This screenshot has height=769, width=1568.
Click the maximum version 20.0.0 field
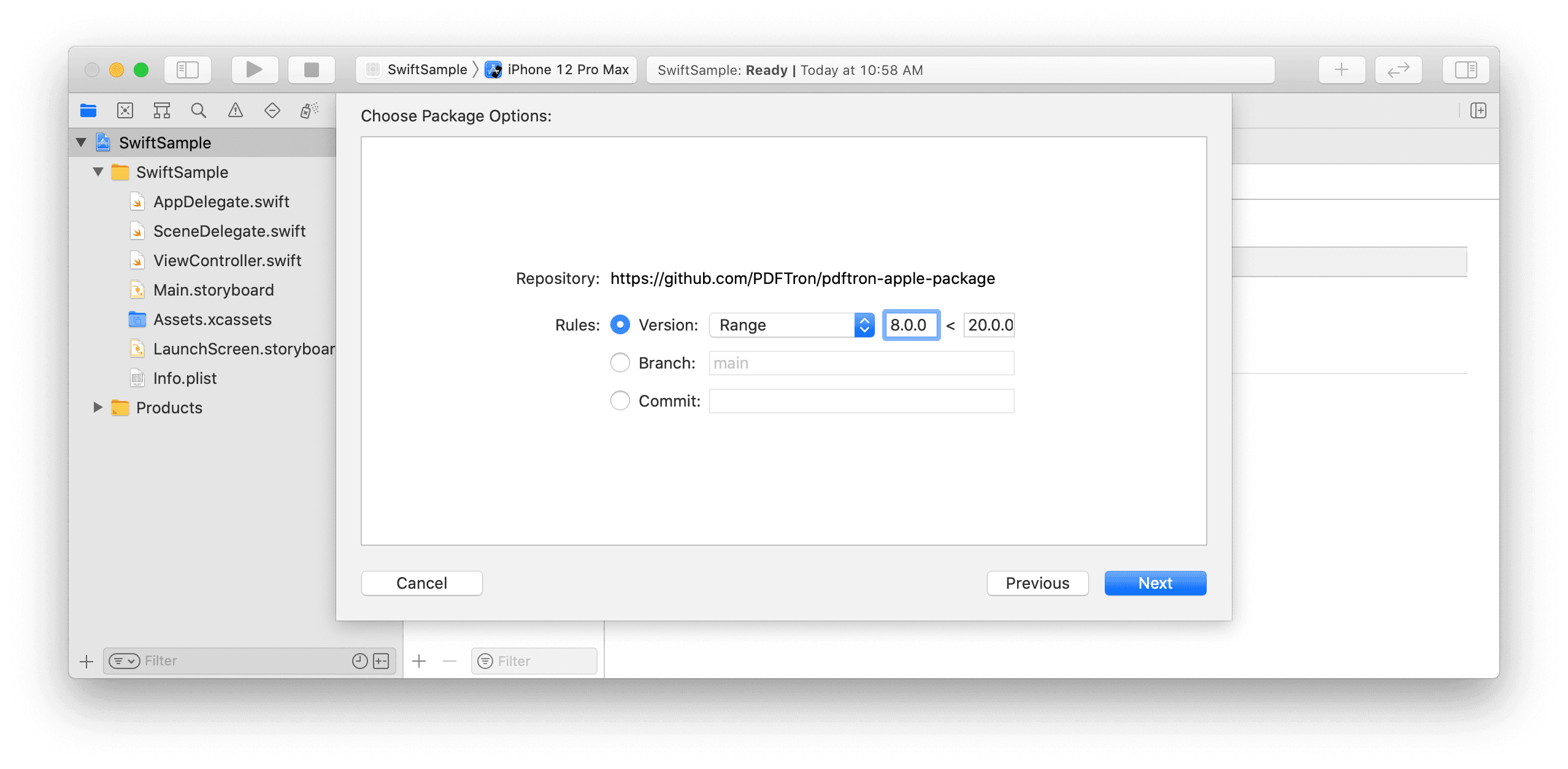(x=989, y=325)
